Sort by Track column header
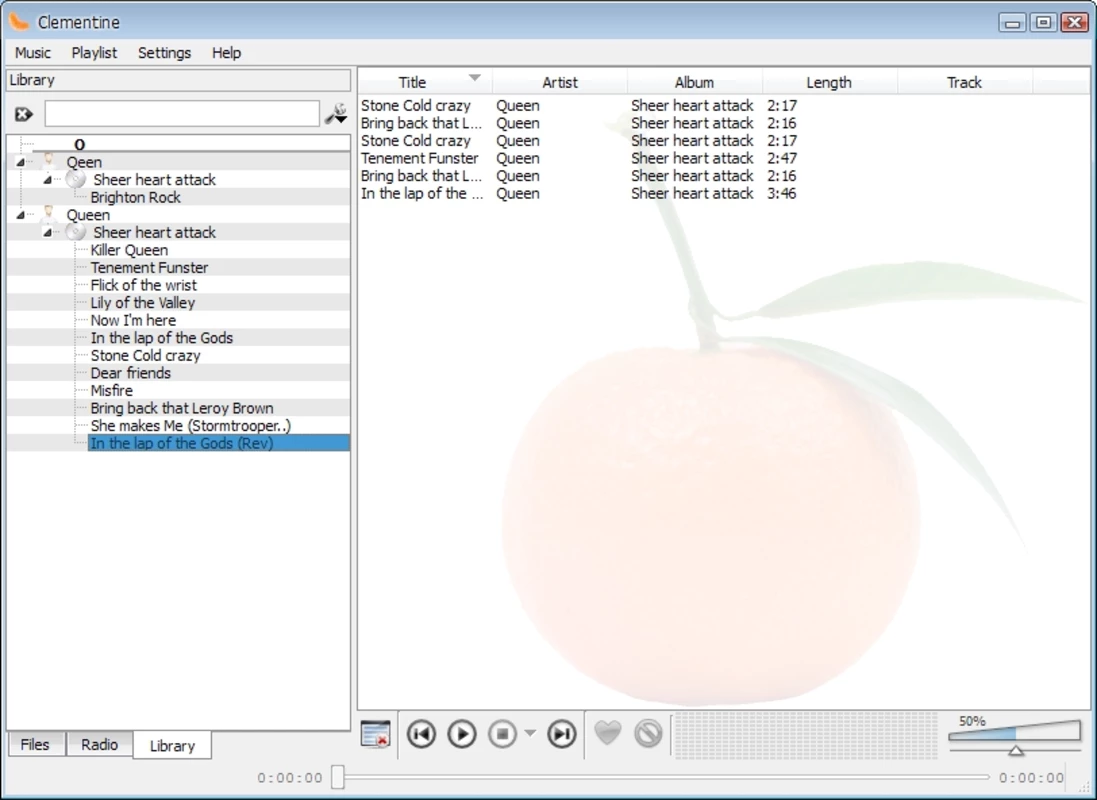 (964, 82)
